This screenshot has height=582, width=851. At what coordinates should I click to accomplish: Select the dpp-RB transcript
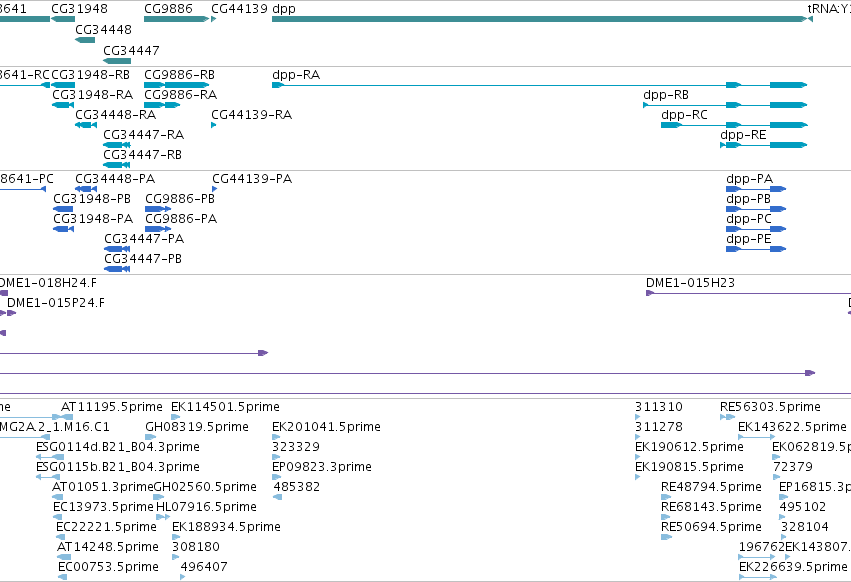tap(725, 105)
